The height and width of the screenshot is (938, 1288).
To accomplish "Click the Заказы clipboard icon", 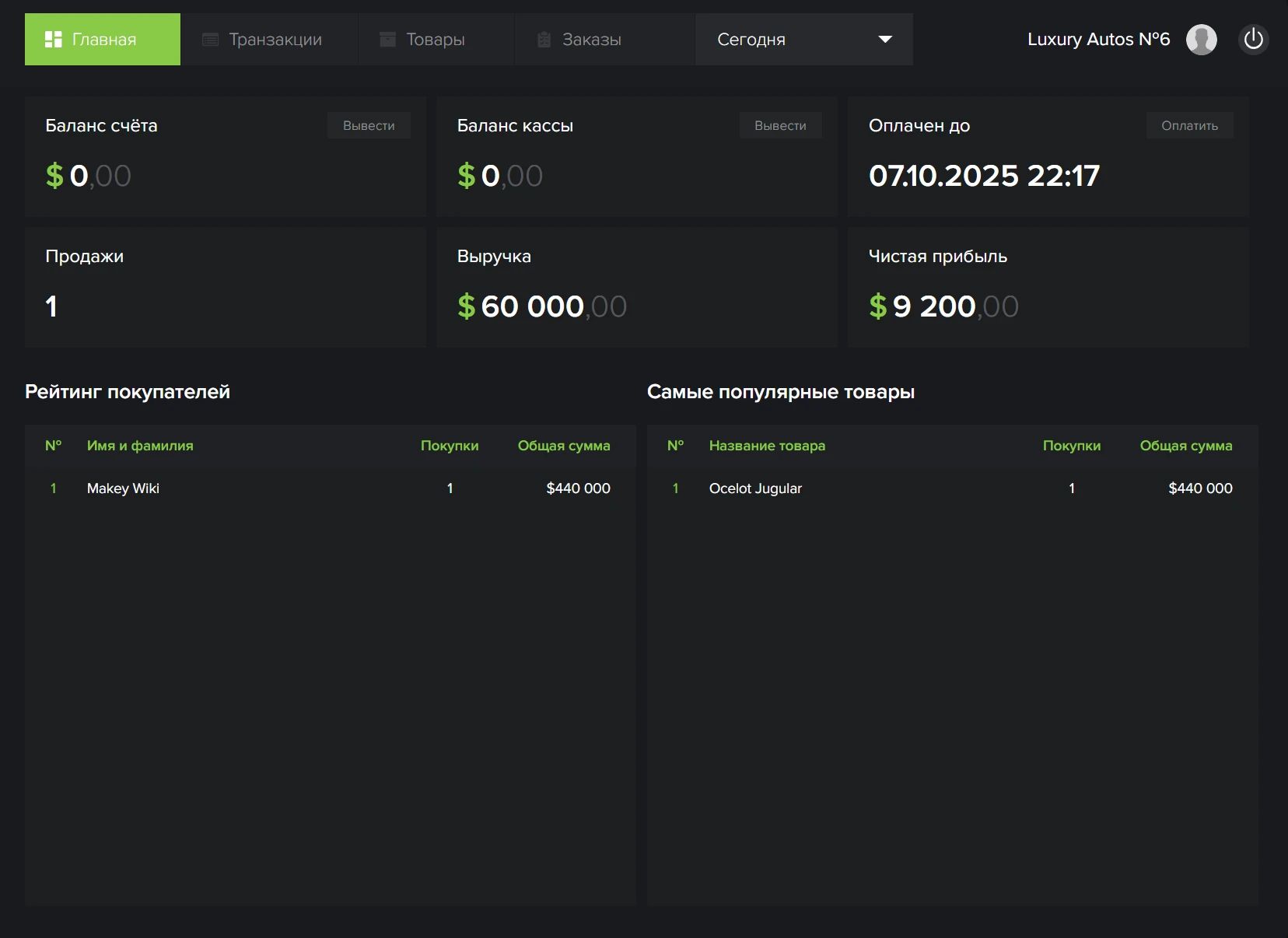I will [x=544, y=40].
